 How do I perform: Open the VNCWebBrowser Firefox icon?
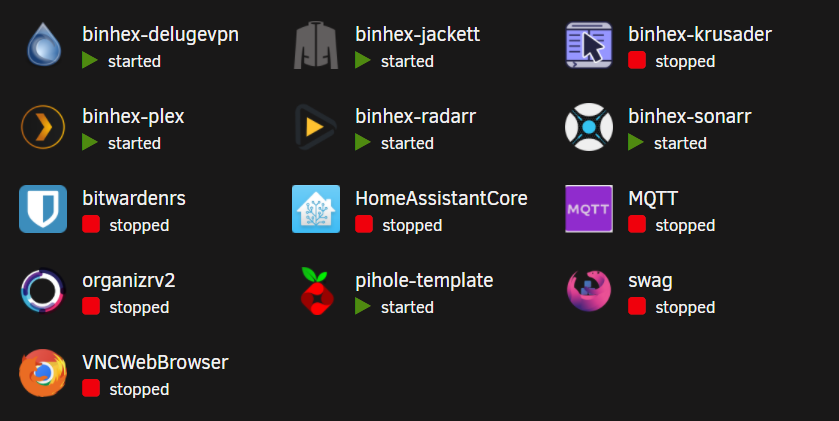point(43,373)
